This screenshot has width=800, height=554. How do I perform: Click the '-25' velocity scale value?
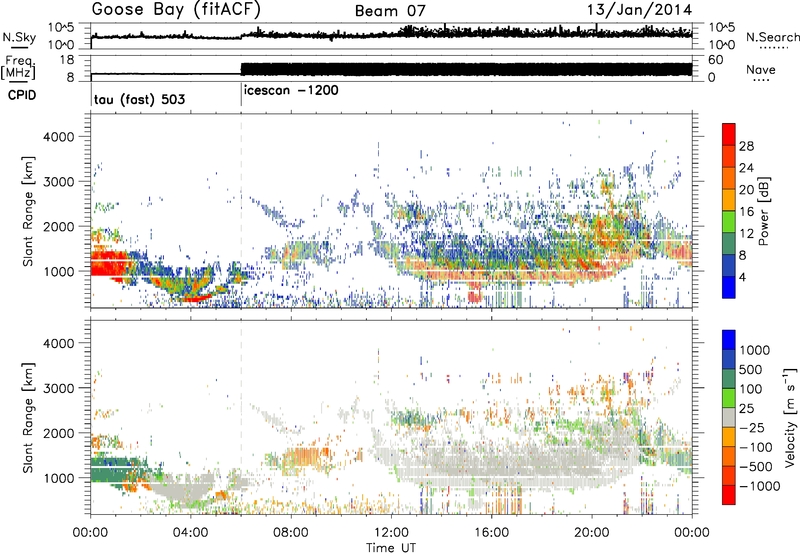(x=752, y=428)
